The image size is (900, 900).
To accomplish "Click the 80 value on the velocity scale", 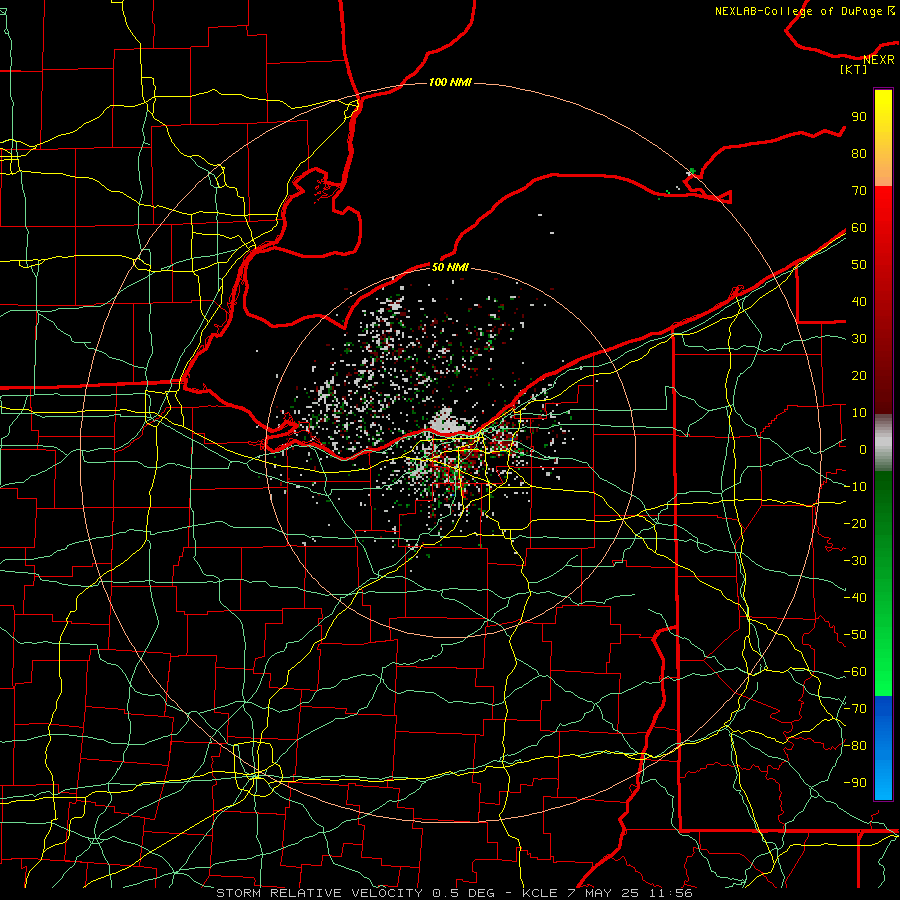I will pyautogui.click(x=859, y=154).
